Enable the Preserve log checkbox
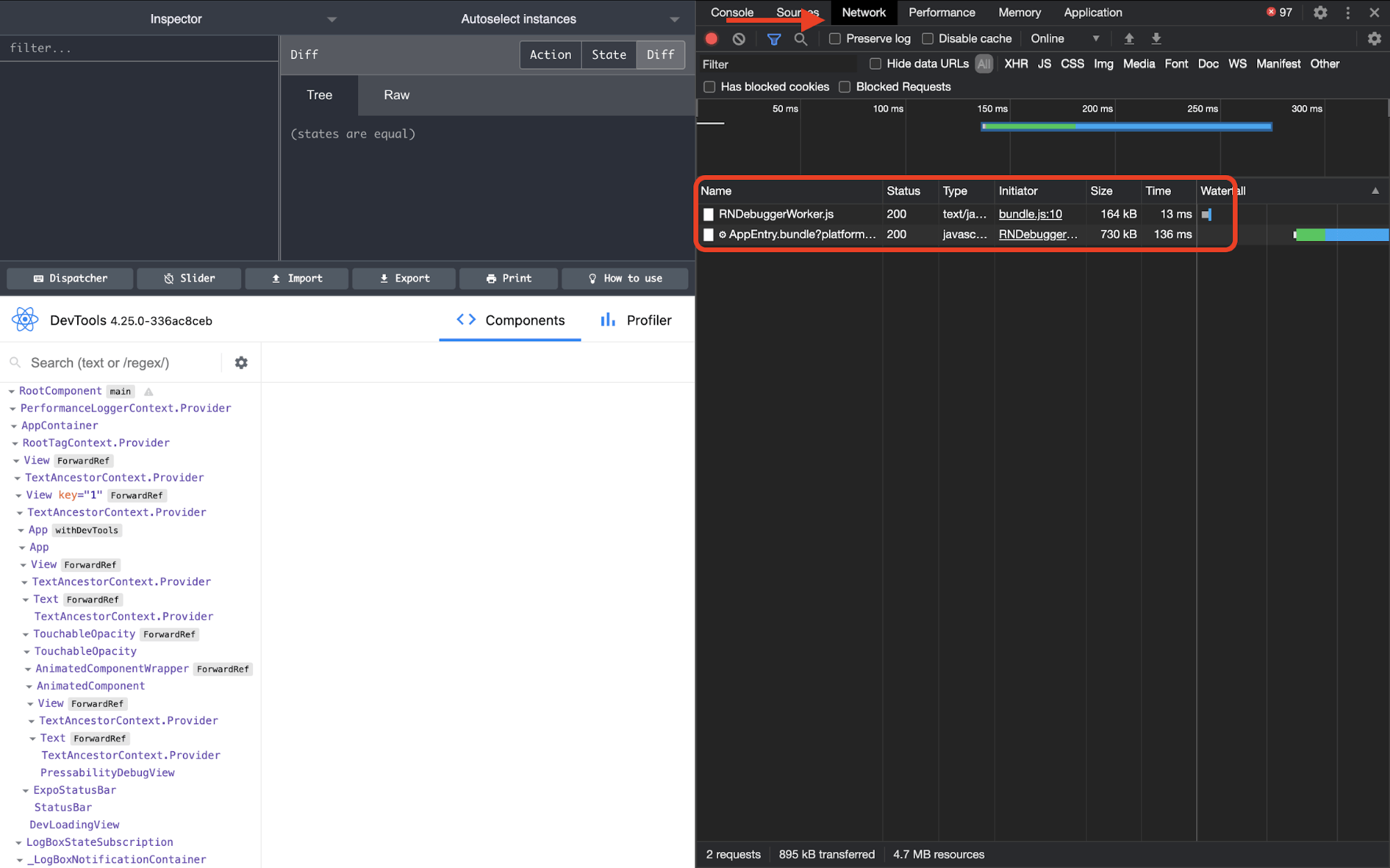Image resolution: width=1390 pixels, height=868 pixels. (834, 39)
